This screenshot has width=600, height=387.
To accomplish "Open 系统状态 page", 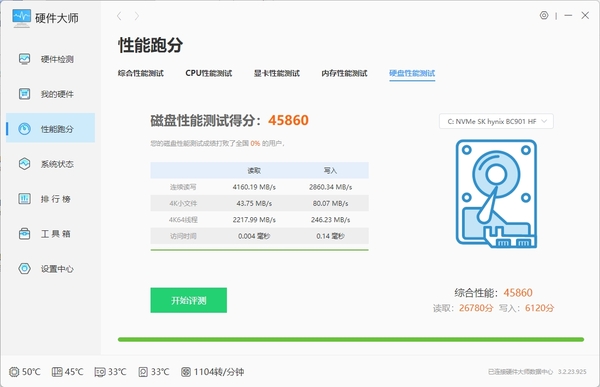I will tap(50, 164).
